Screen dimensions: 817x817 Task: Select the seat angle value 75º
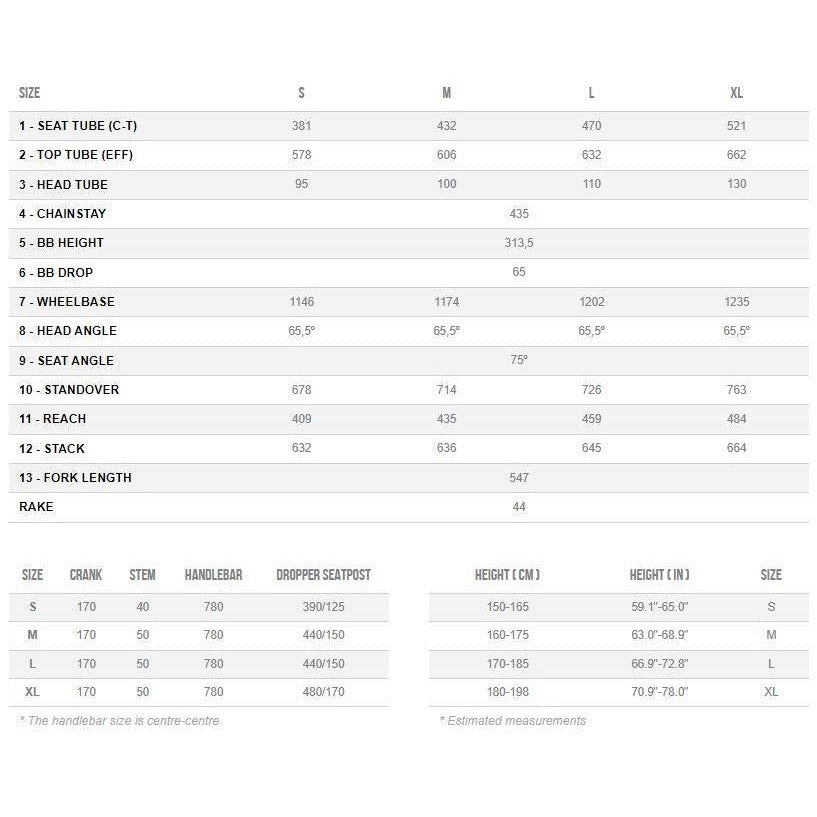pyautogui.click(x=518, y=360)
